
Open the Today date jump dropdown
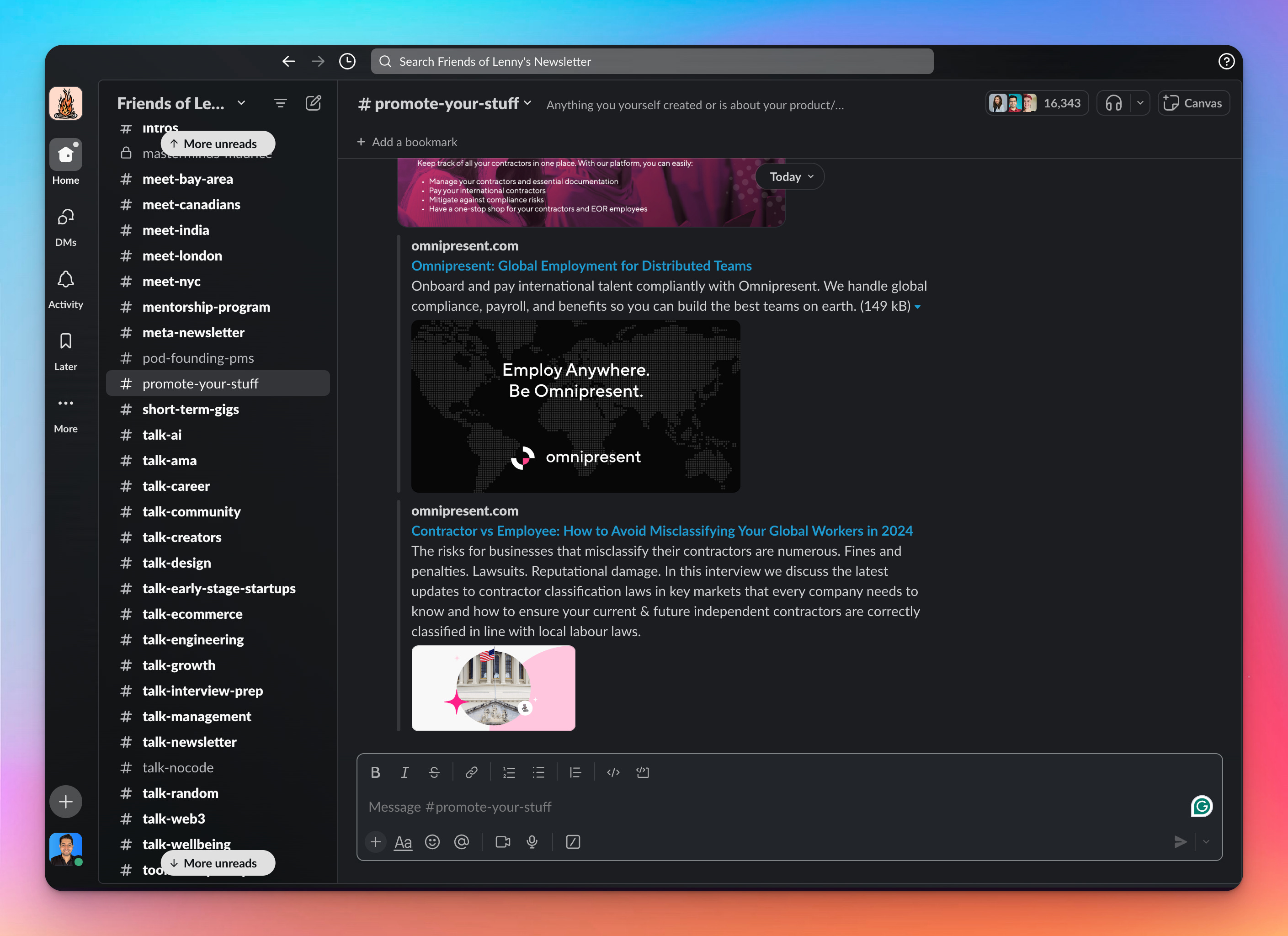click(790, 176)
